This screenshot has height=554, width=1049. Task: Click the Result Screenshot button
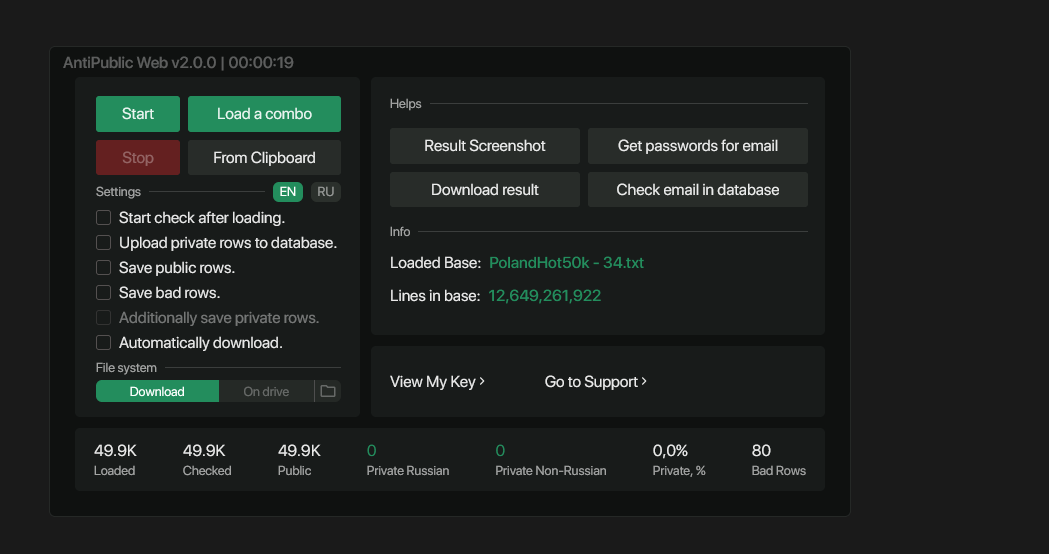485,146
